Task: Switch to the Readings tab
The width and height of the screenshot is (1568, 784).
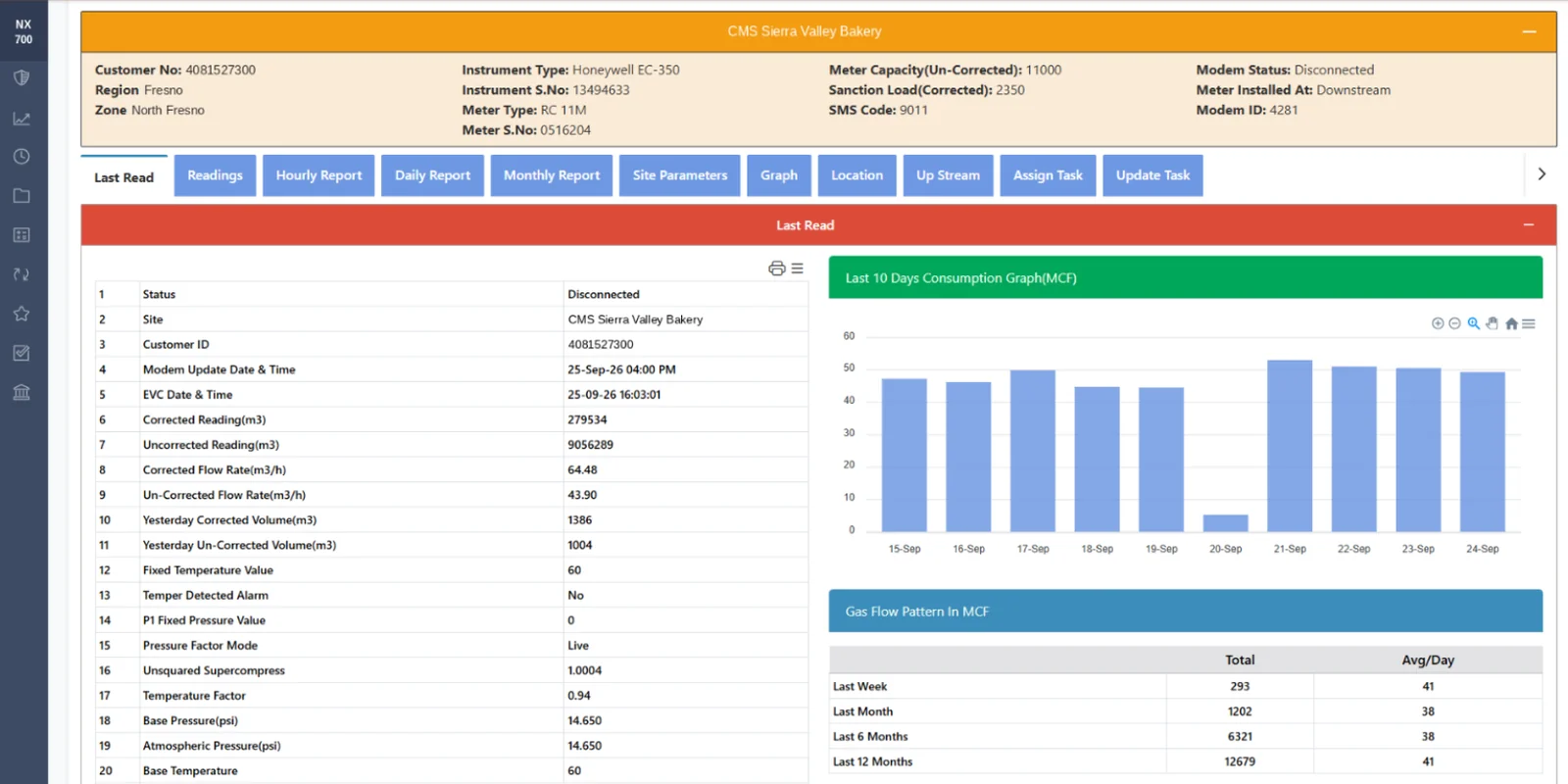Action: pyautogui.click(x=216, y=175)
